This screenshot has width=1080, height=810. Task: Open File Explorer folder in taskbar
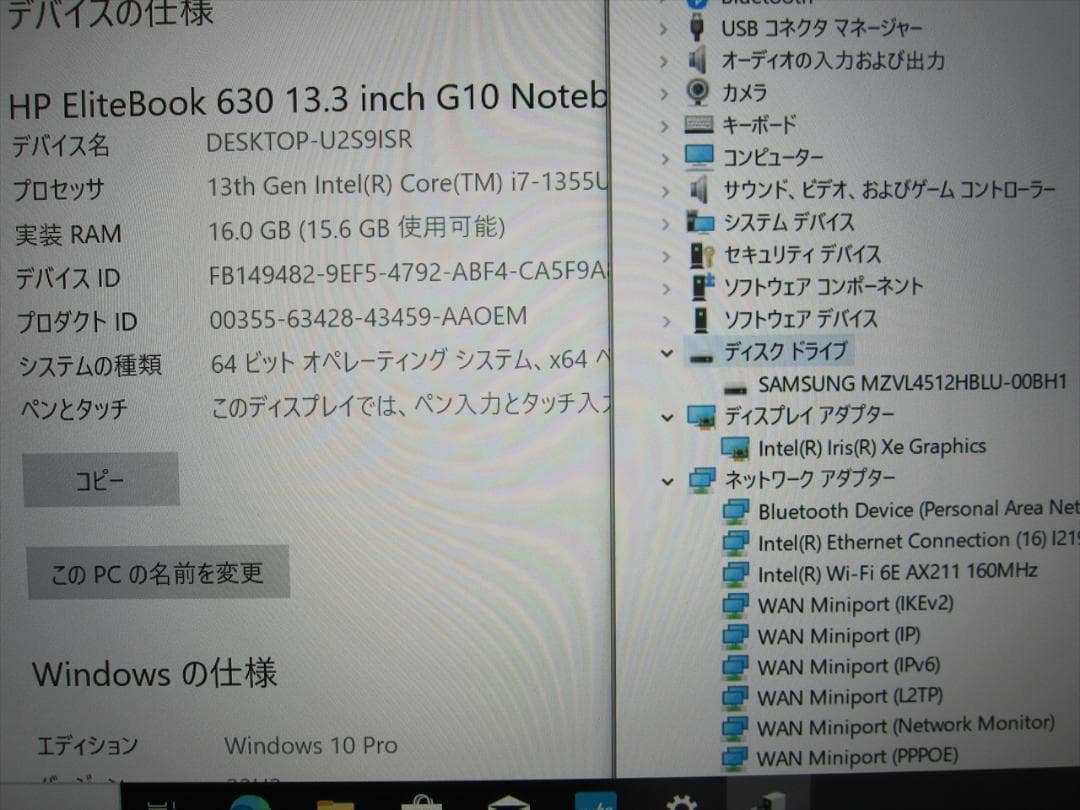[335, 803]
